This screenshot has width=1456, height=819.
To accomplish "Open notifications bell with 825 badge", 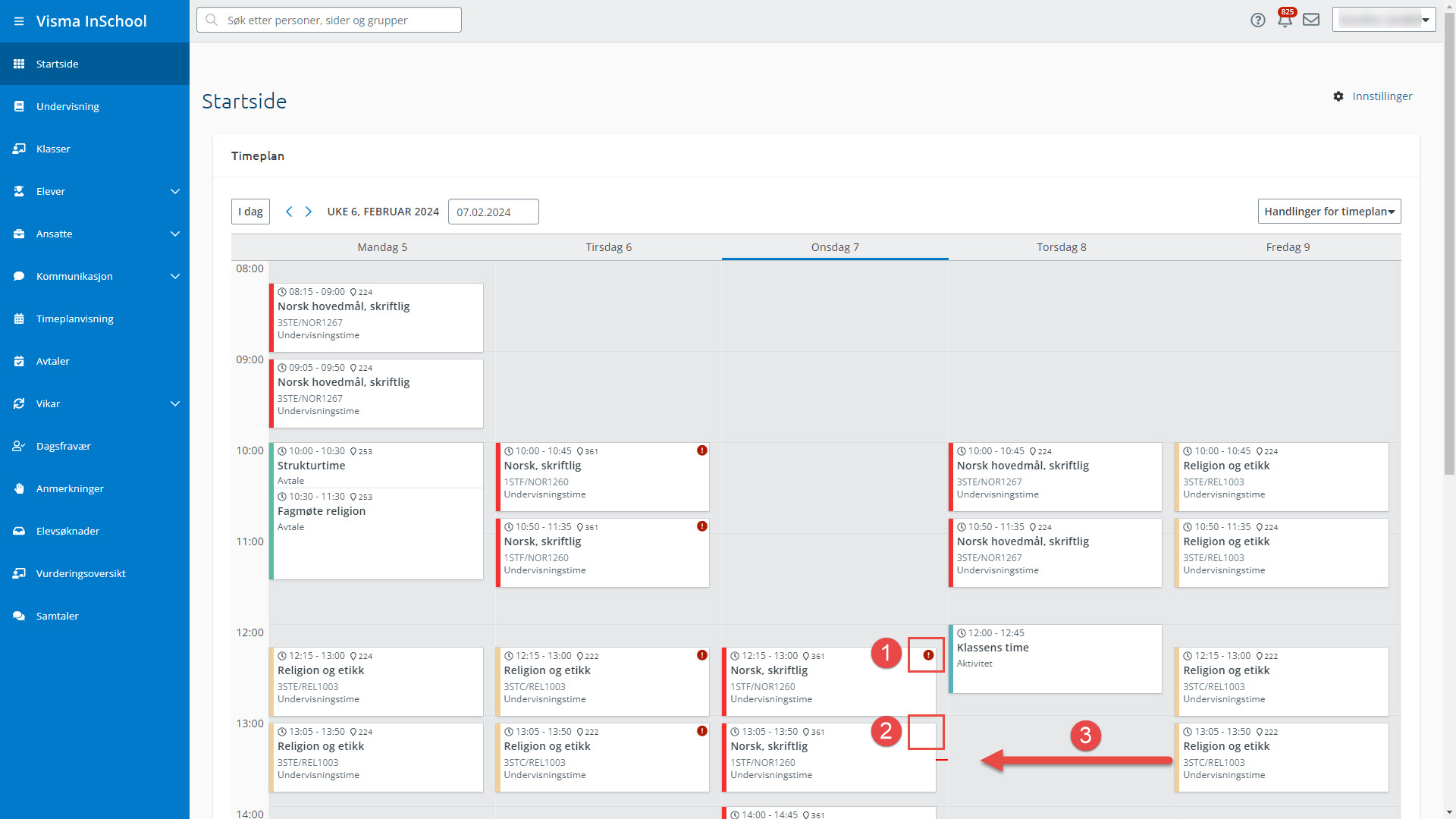I will pyautogui.click(x=1285, y=19).
